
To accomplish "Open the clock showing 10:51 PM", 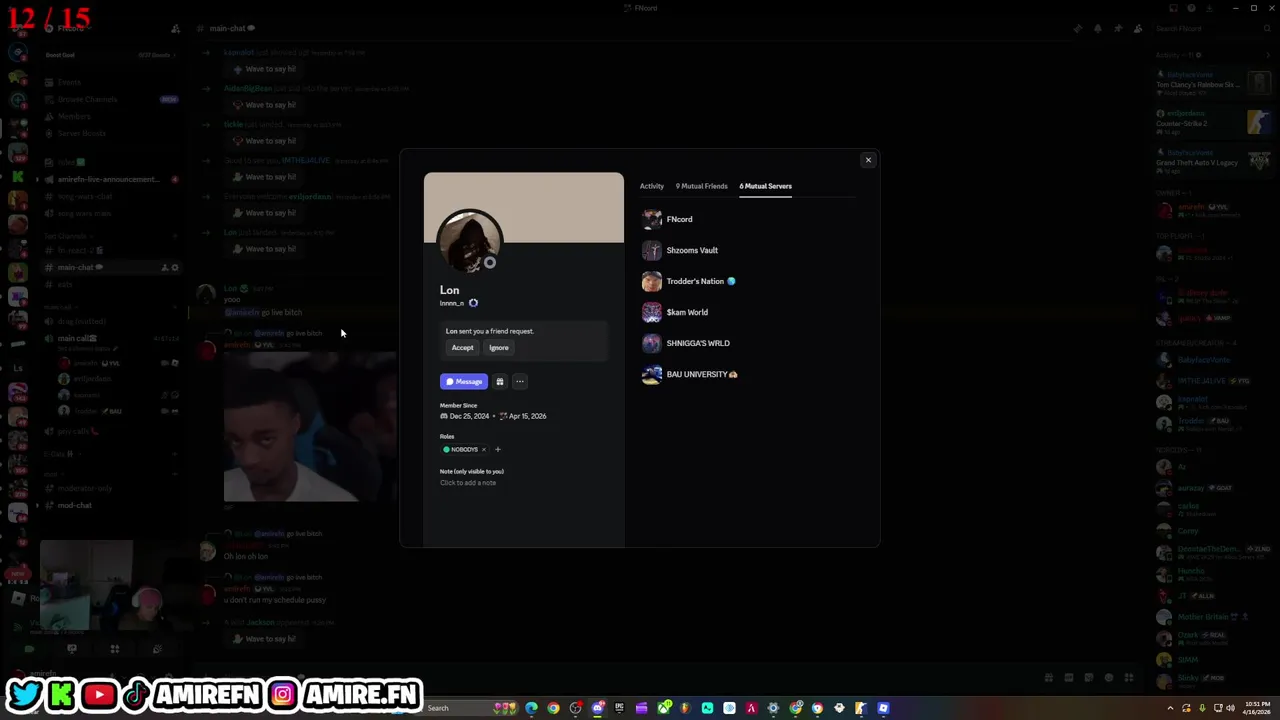I will (1258, 707).
